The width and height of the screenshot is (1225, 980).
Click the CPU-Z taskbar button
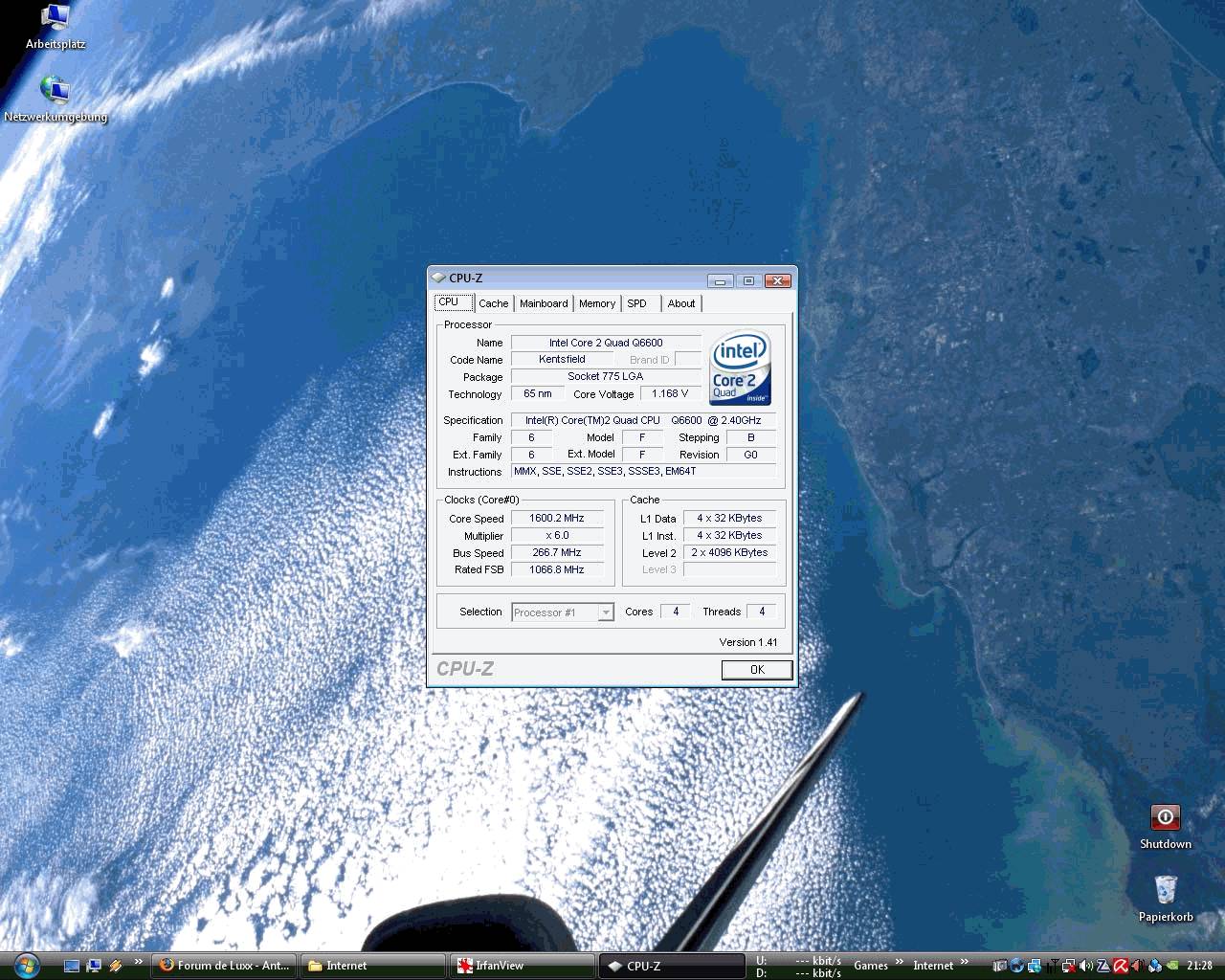tap(672, 966)
